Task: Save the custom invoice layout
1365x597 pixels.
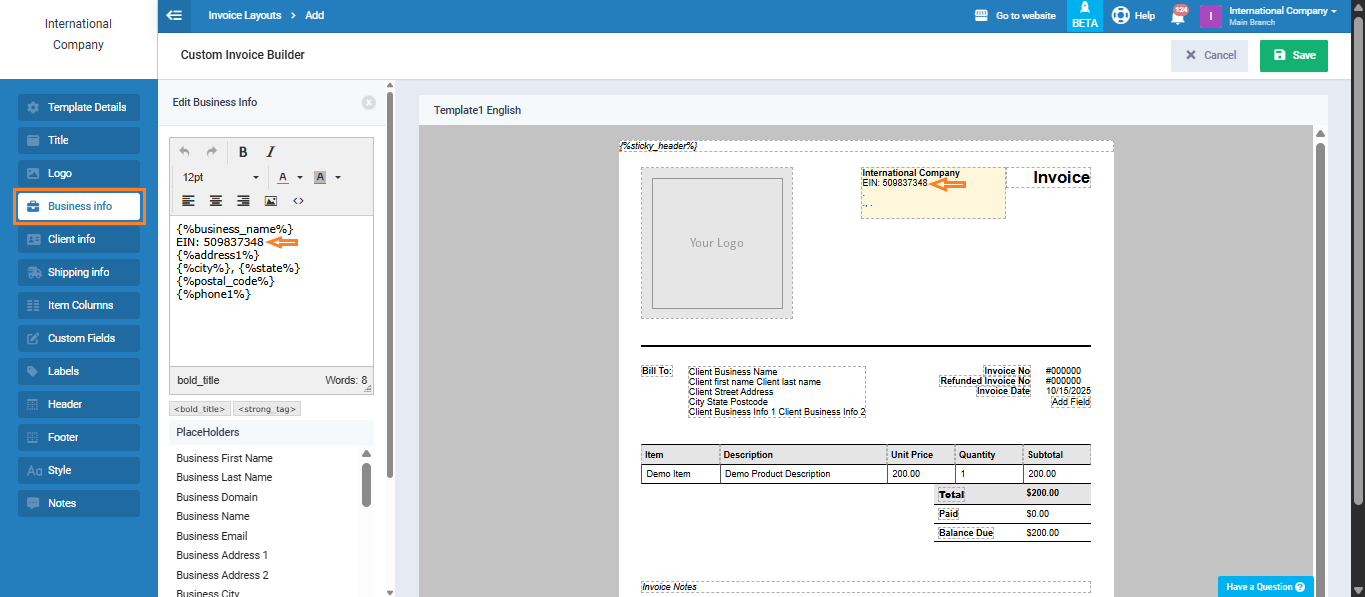Action: click(x=1293, y=56)
